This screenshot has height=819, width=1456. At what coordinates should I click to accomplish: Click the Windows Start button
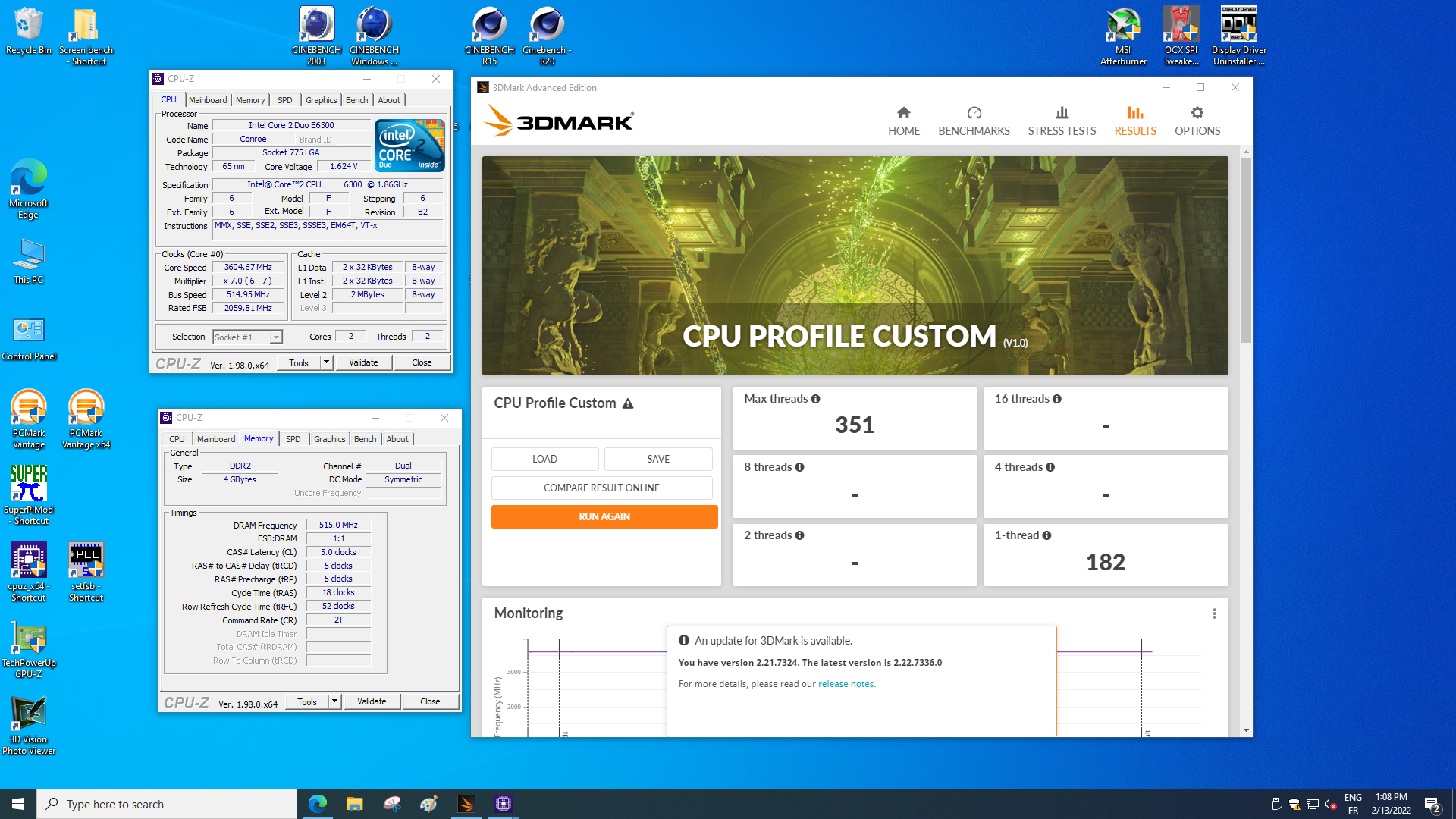point(18,804)
